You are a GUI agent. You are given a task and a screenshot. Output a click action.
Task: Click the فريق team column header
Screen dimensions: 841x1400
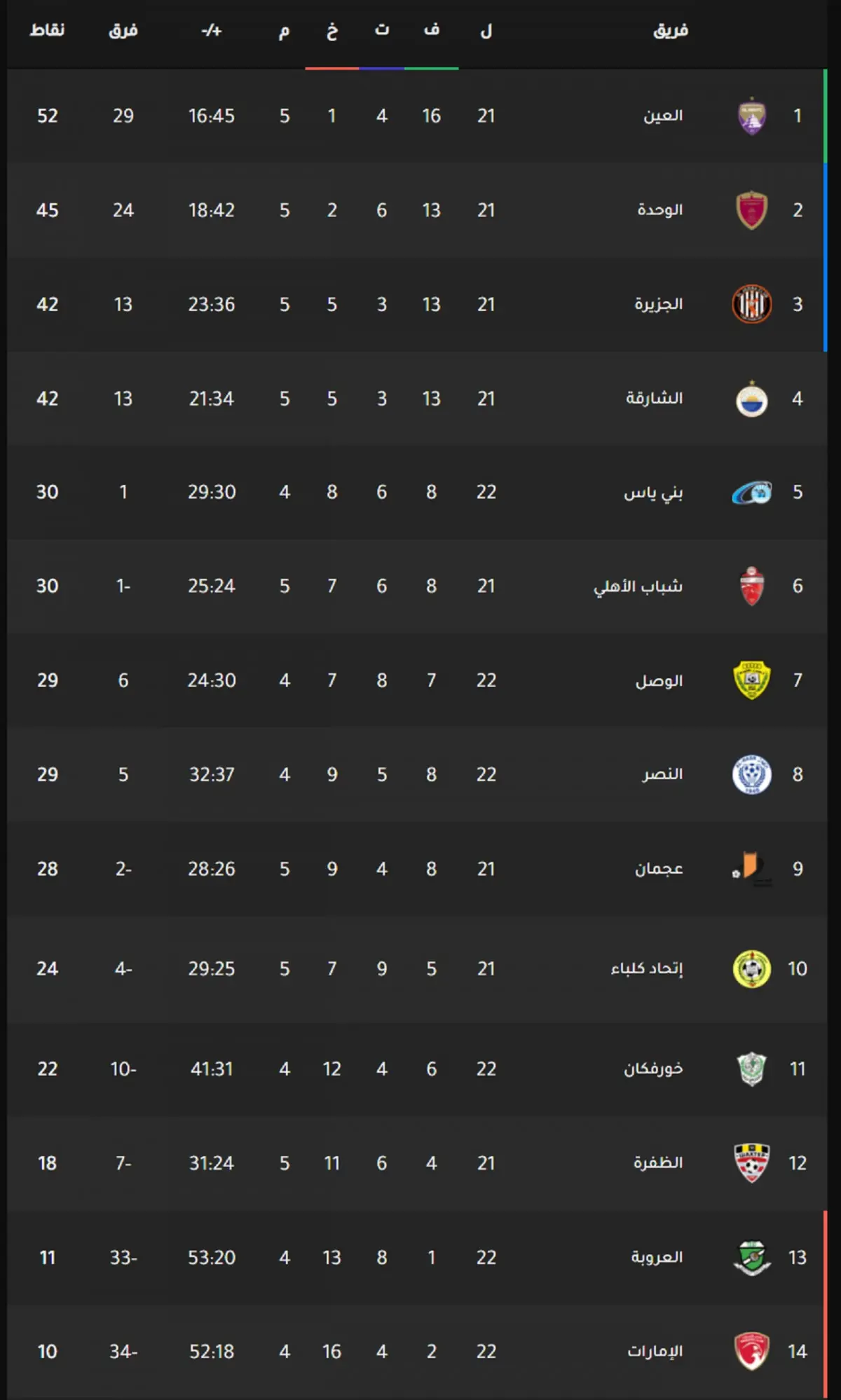click(671, 30)
